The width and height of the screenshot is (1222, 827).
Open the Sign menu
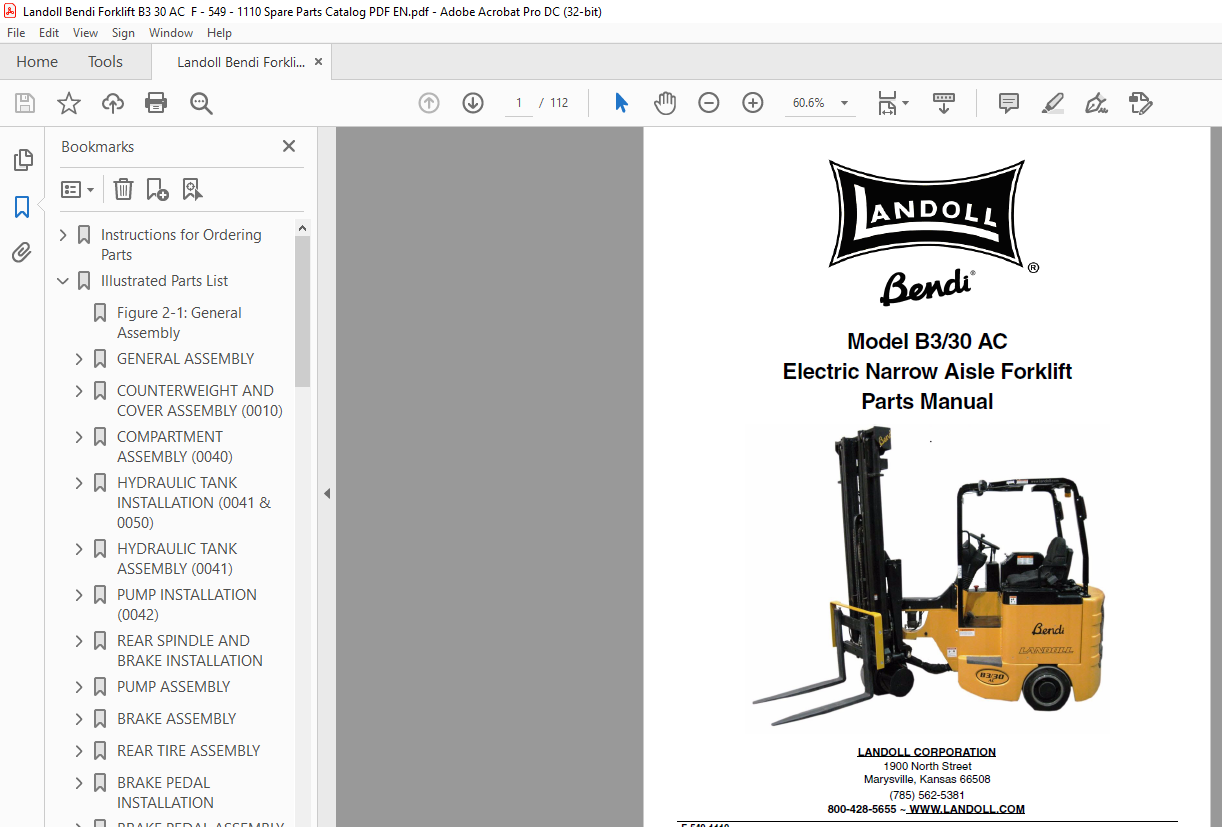pyautogui.click(x=123, y=33)
